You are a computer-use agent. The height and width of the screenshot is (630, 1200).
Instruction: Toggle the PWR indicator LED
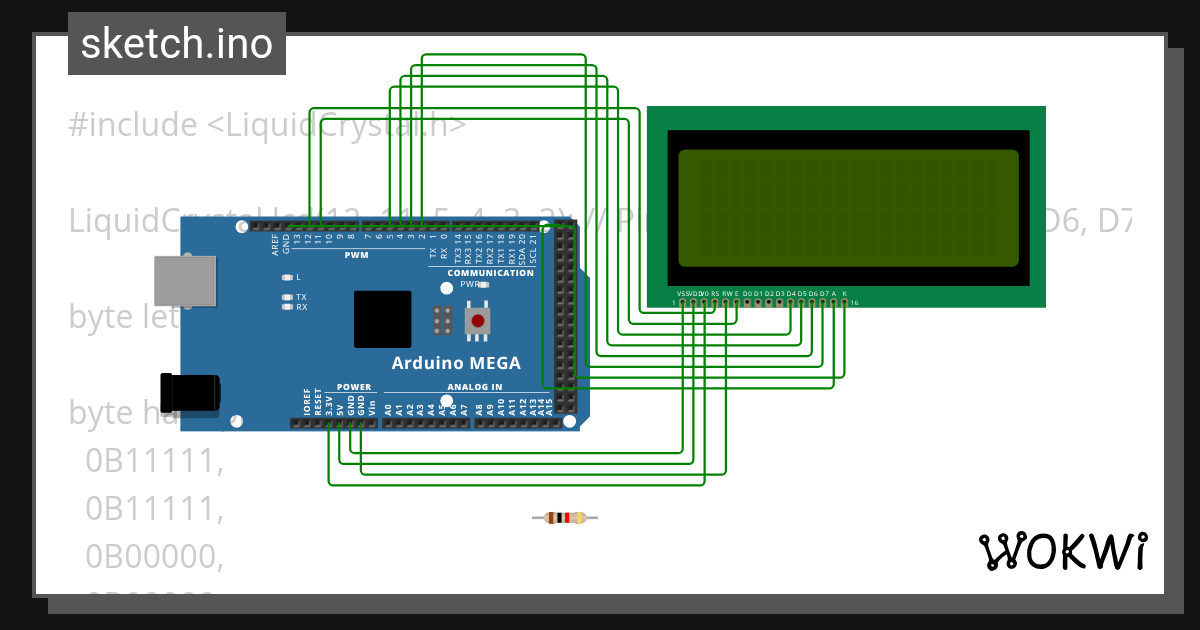click(483, 284)
